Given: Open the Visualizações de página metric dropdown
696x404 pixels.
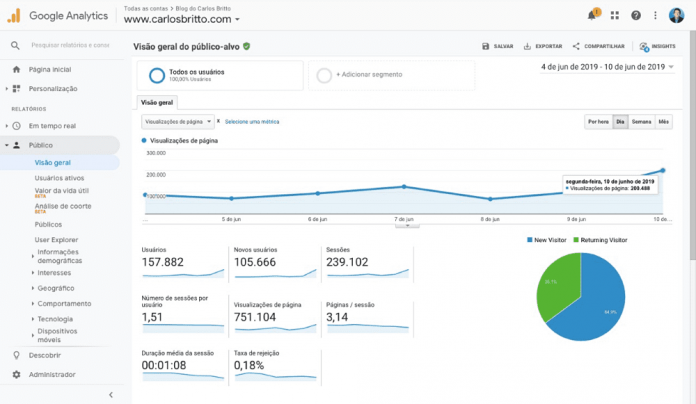Looking at the screenshot, I should pos(178,121).
